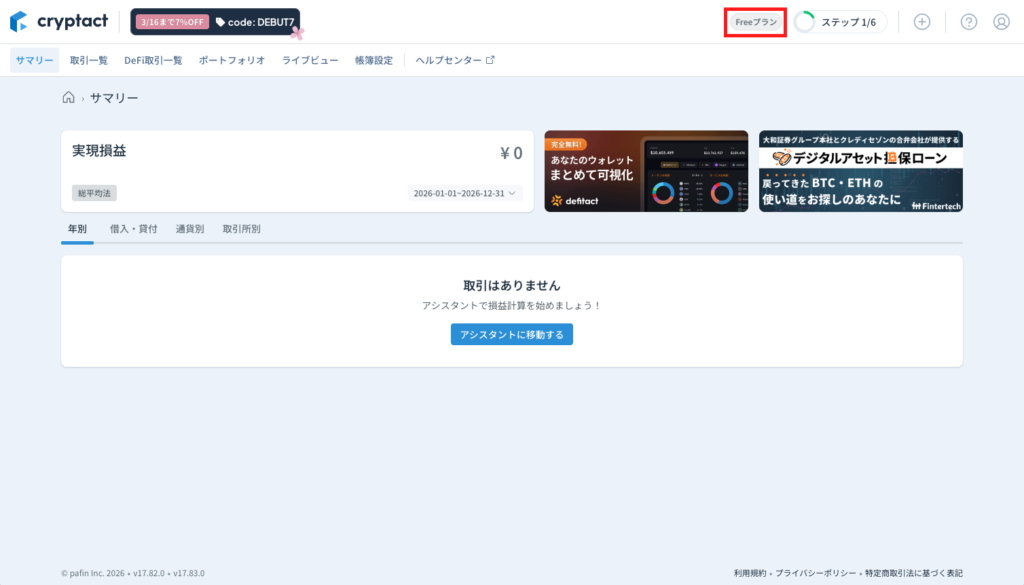Image resolution: width=1024 pixels, height=585 pixels.
Task: Click the defitact wallet banner
Action: (x=646, y=171)
